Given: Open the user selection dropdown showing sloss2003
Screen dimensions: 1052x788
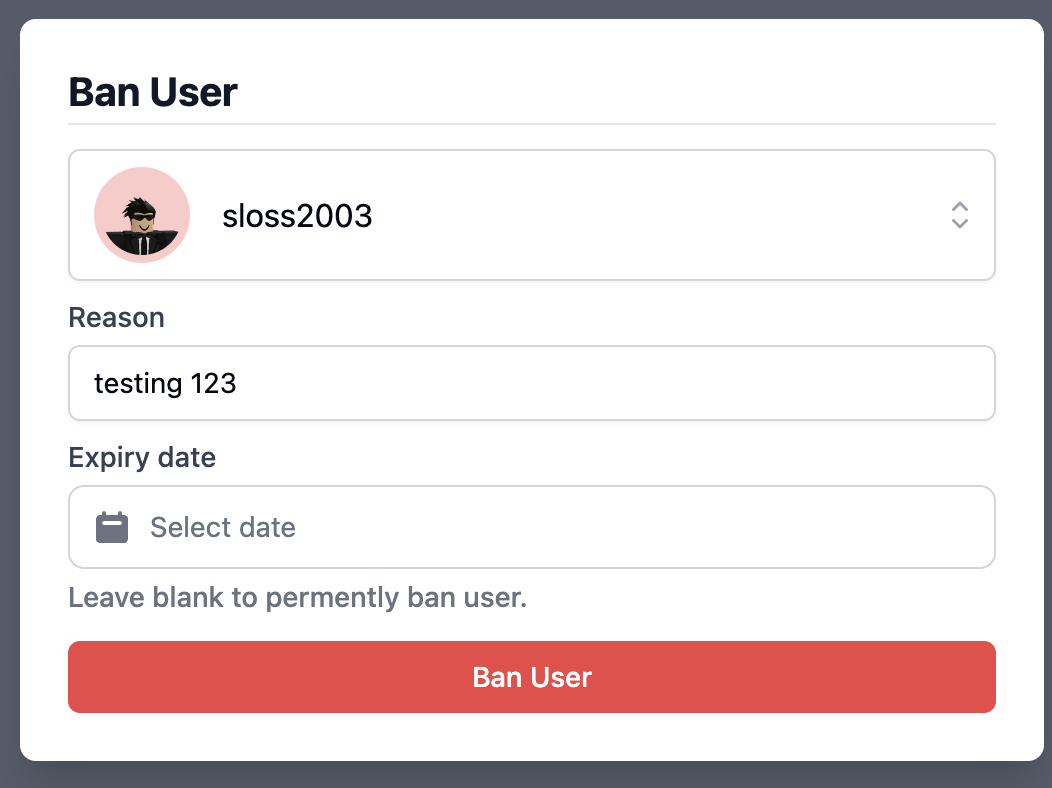Looking at the screenshot, I should 531,214.
